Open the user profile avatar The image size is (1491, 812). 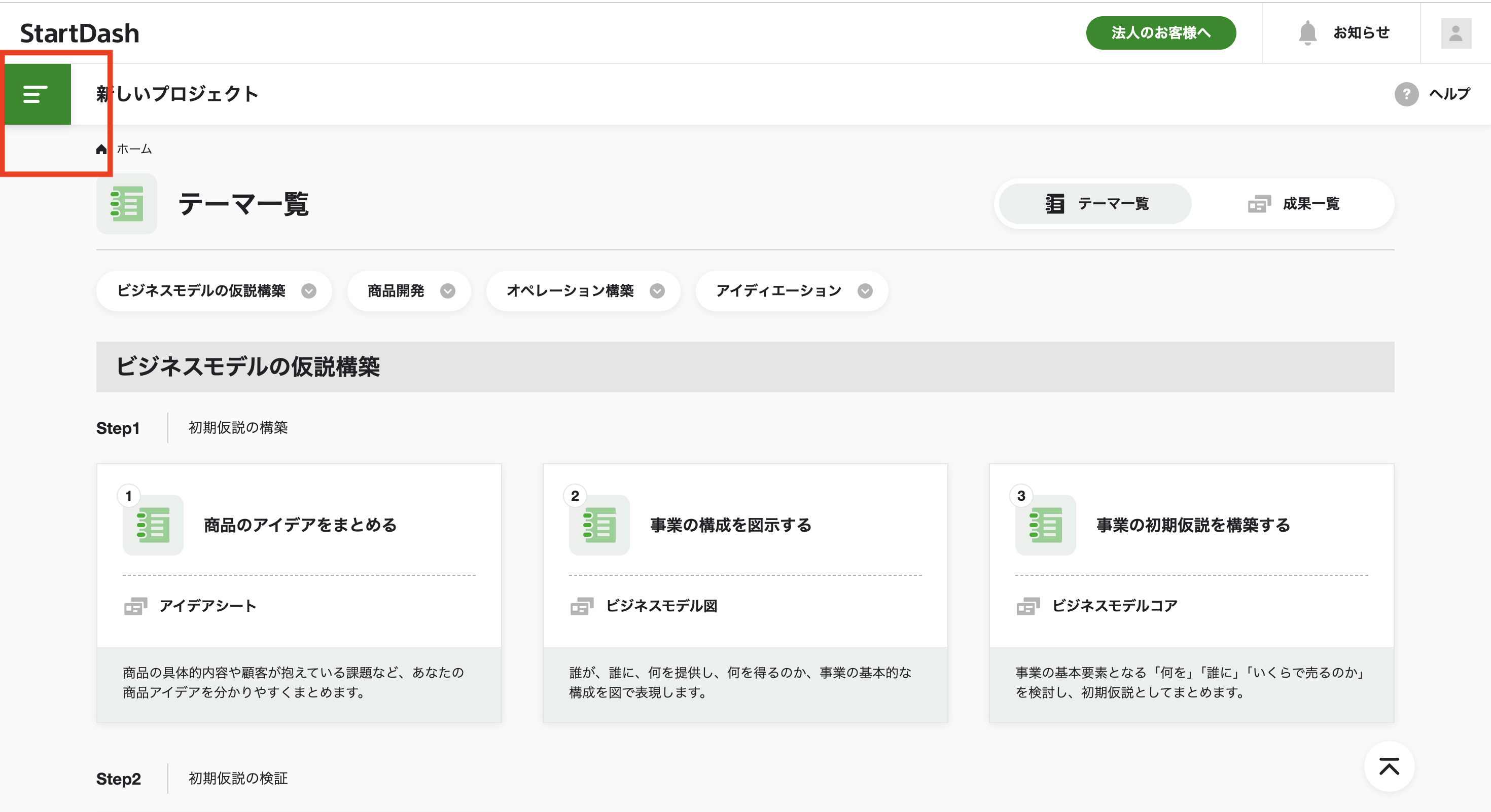[1455, 33]
